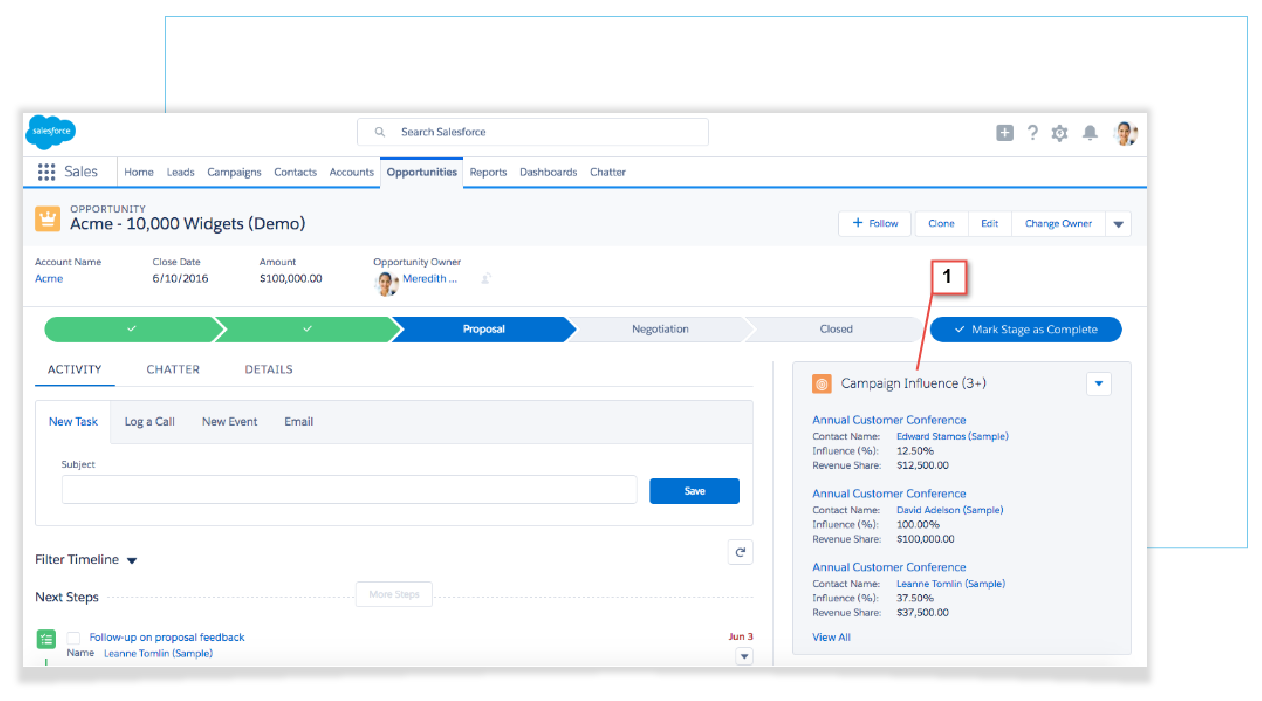Focus the Search Salesforce field
This screenshot has width=1262, height=701.
coord(533,132)
